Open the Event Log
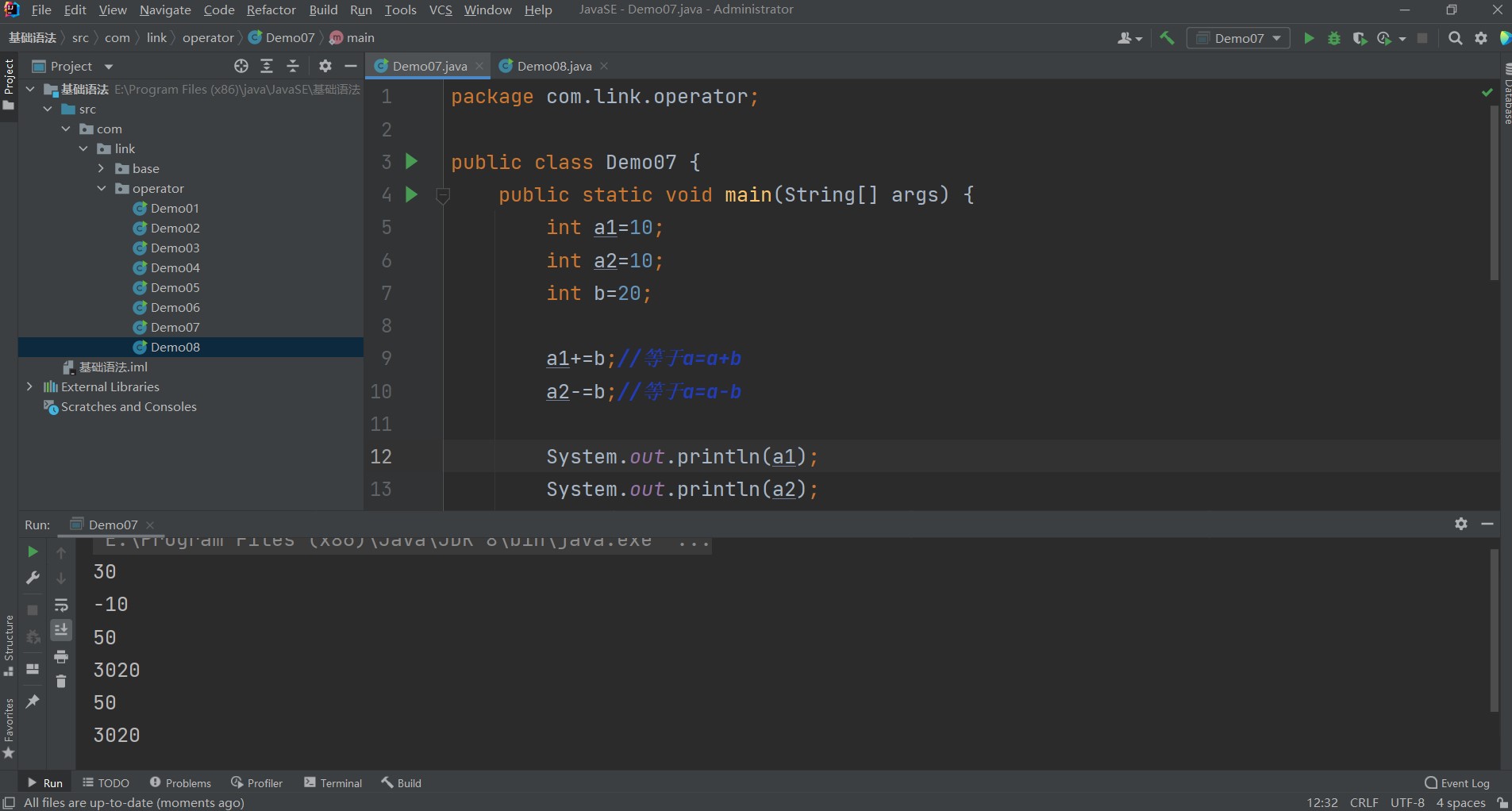Viewport: 1512px width, 811px height. coord(1457,782)
